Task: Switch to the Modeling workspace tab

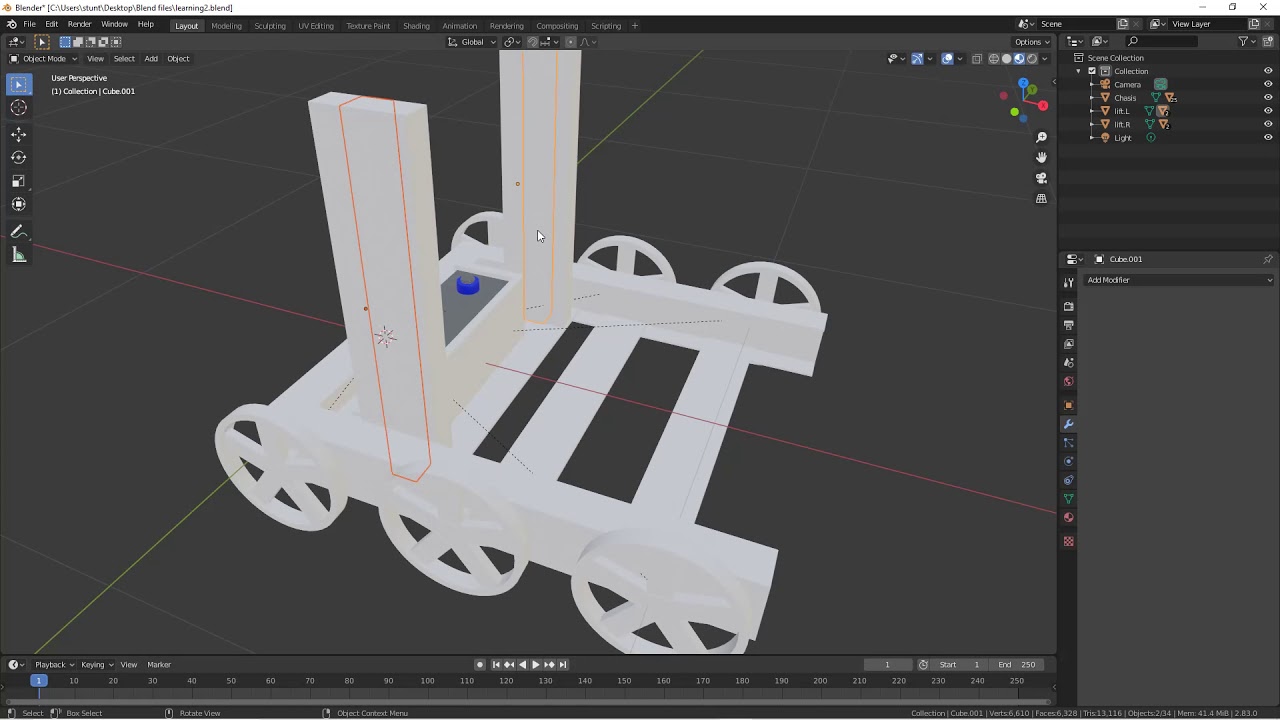Action: [x=226, y=26]
